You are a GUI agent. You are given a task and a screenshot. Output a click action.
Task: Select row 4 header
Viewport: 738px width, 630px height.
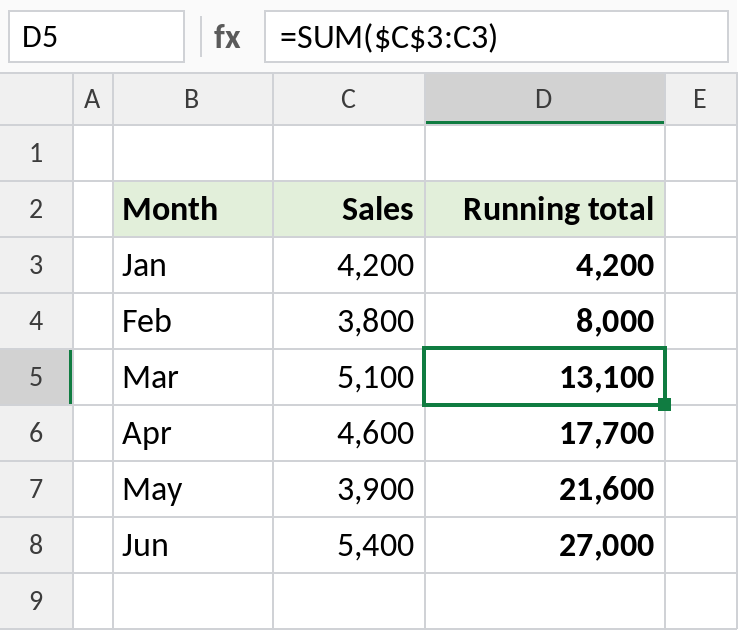[x=36, y=321]
